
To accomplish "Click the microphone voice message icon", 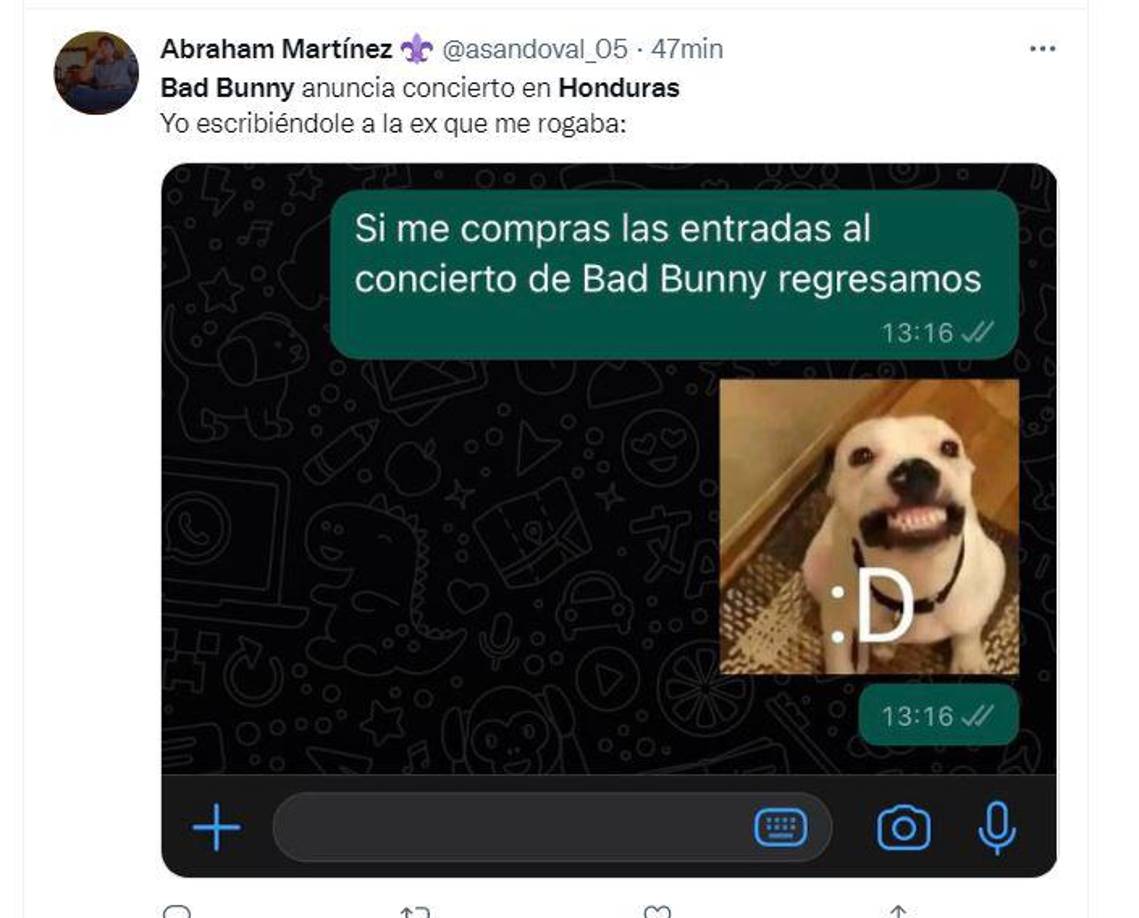I will tap(997, 827).
